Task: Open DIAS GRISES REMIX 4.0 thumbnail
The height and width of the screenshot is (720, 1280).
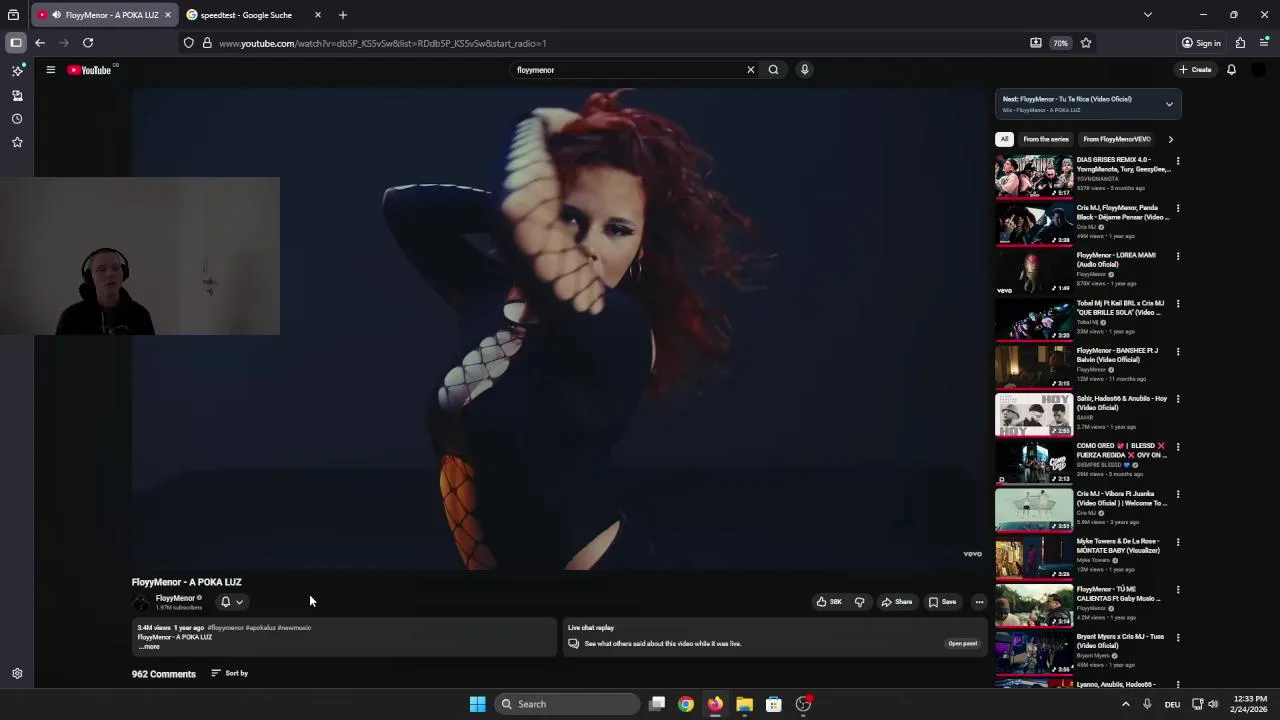Action: coord(1034,177)
